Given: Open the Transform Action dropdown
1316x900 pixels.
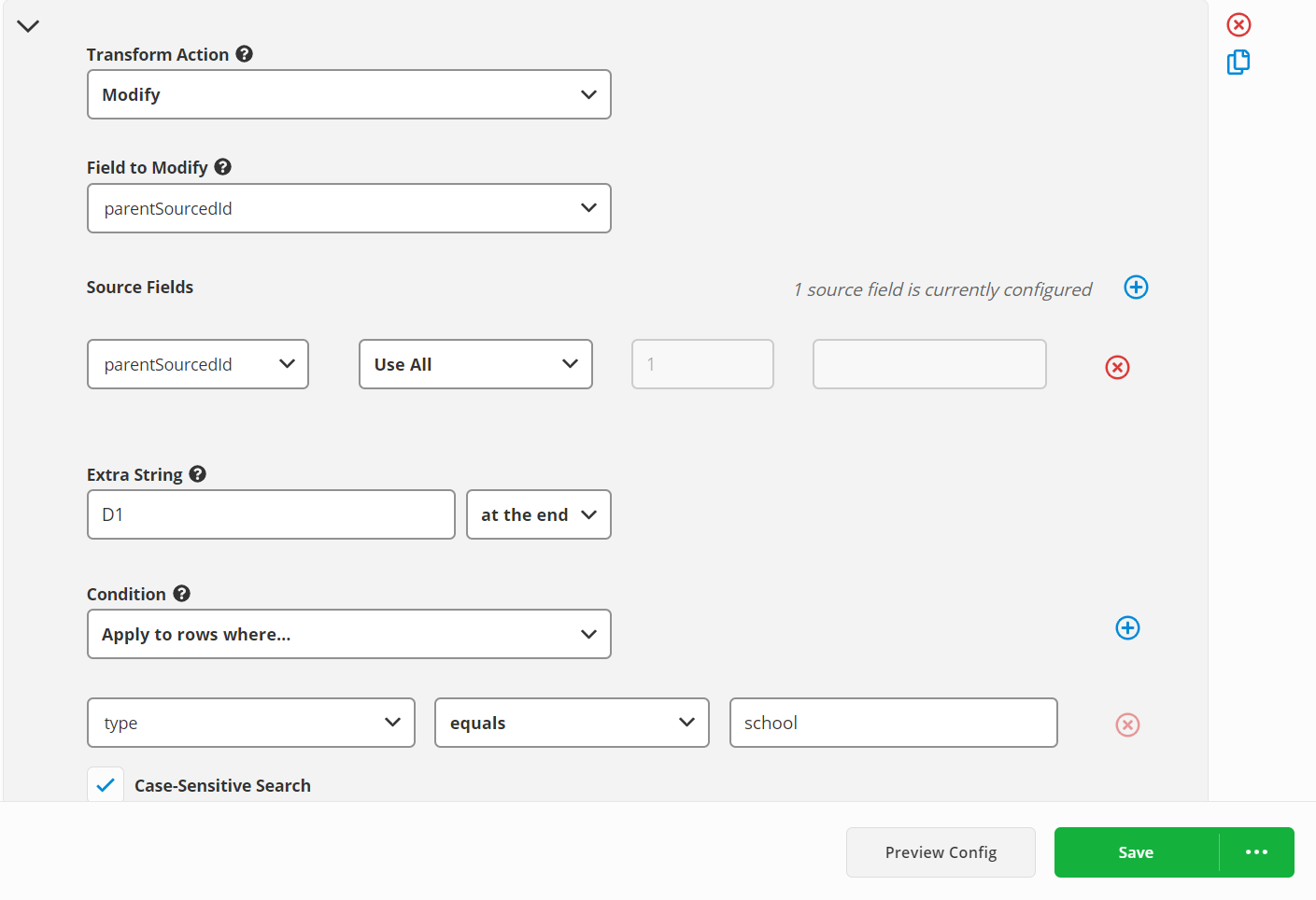Looking at the screenshot, I should 348,94.
